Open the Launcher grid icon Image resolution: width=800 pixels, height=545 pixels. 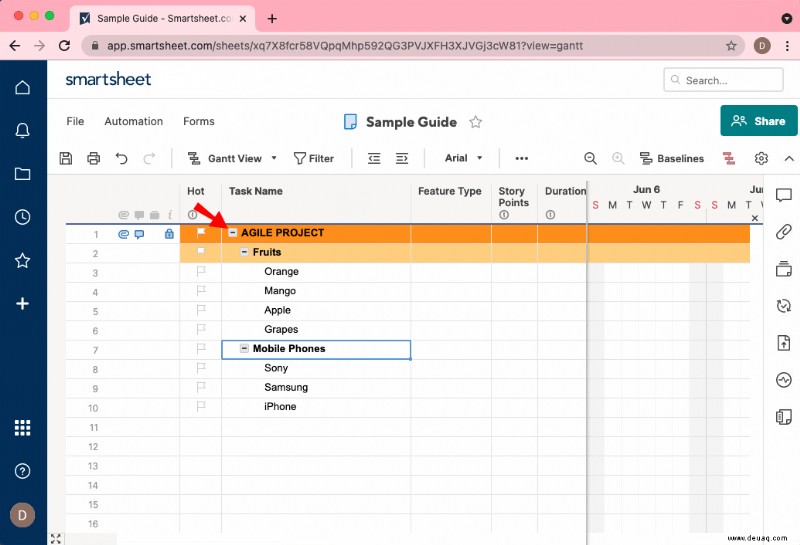(x=22, y=428)
